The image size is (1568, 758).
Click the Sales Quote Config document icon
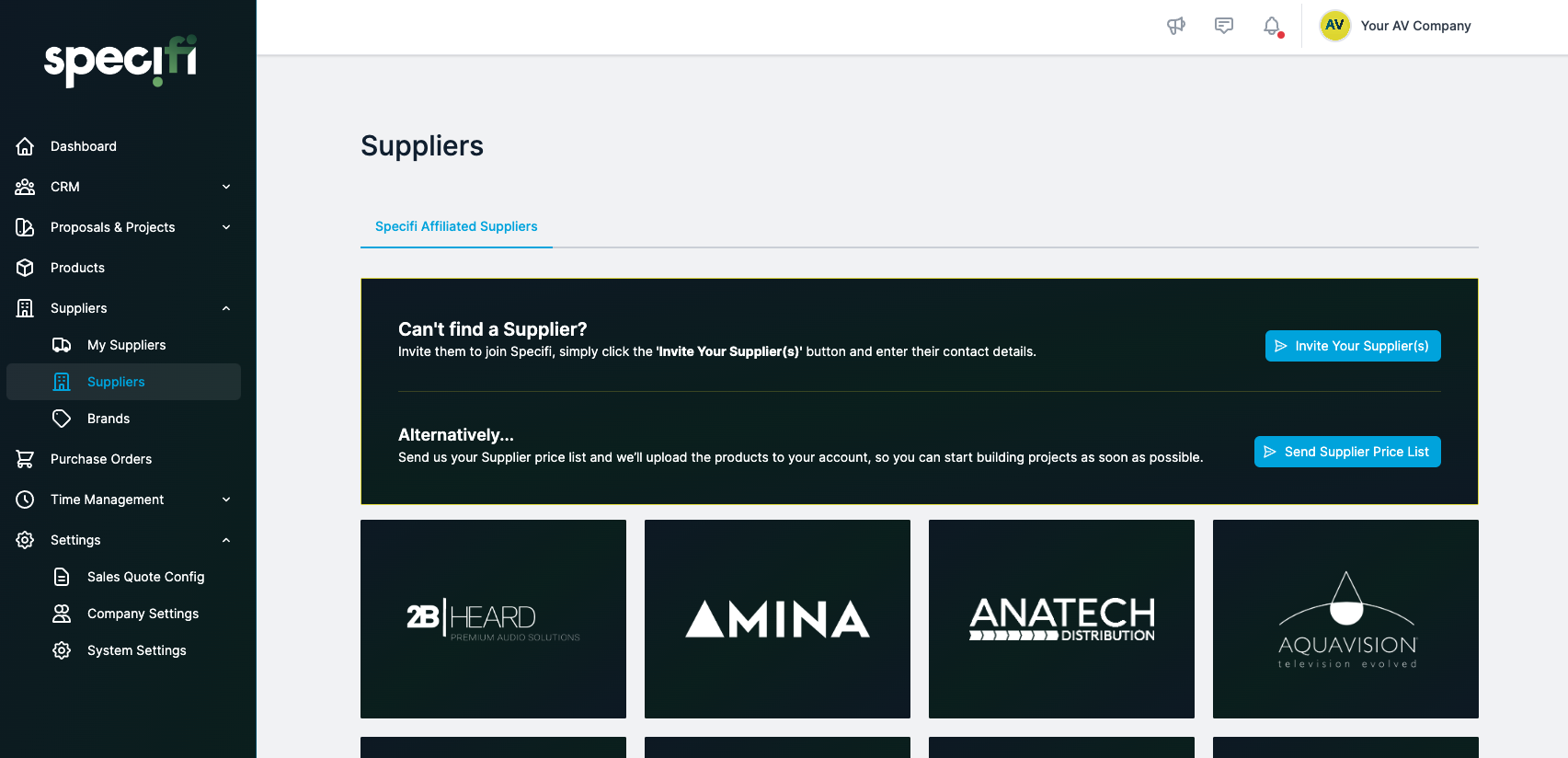tap(62, 577)
